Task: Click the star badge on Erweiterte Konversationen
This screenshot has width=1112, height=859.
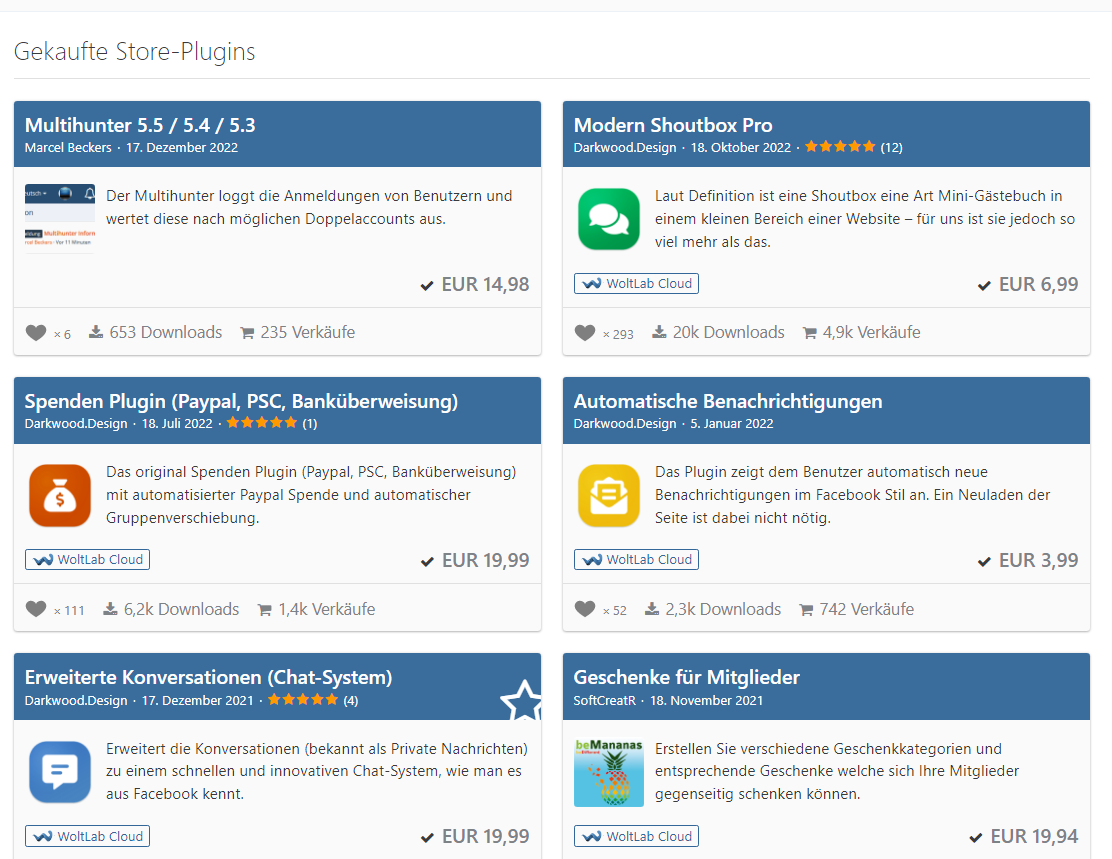Action: pyautogui.click(x=521, y=701)
